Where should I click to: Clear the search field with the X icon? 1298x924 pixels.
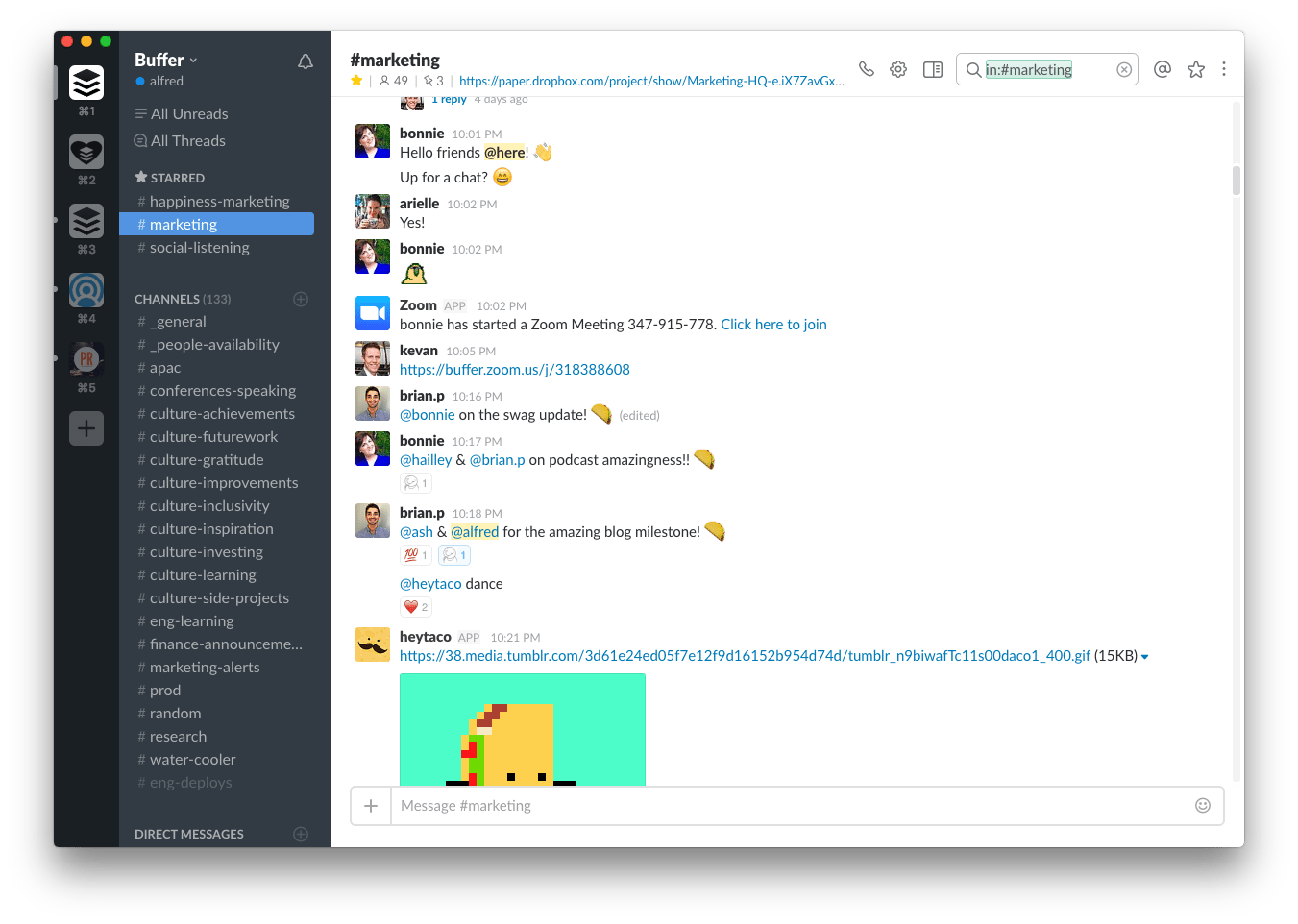point(1124,69)
